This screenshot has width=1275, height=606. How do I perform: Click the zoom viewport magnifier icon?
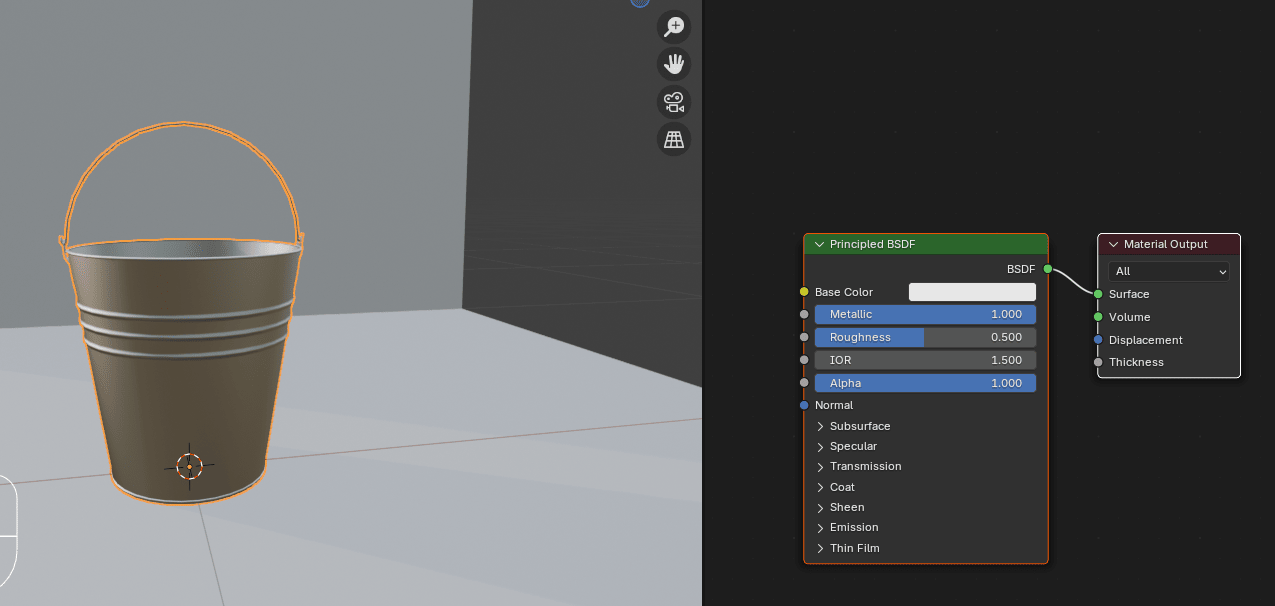tap(674, 27)
